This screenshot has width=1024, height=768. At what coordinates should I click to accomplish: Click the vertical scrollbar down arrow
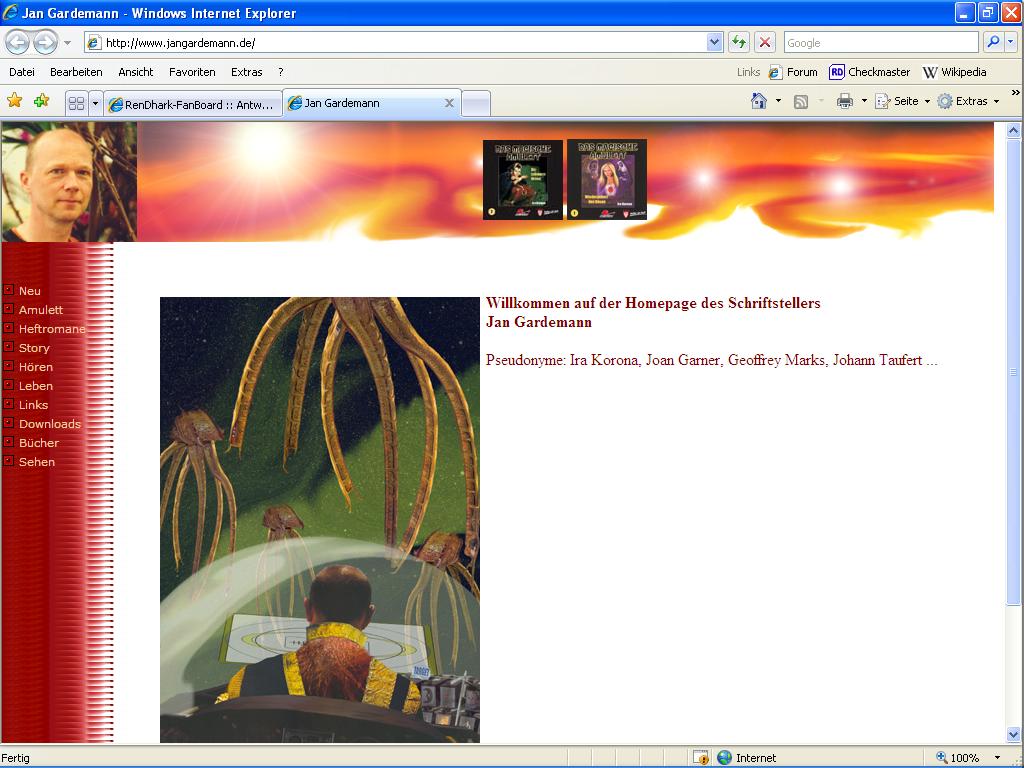pyautogui.click(x=1014, y=735)
